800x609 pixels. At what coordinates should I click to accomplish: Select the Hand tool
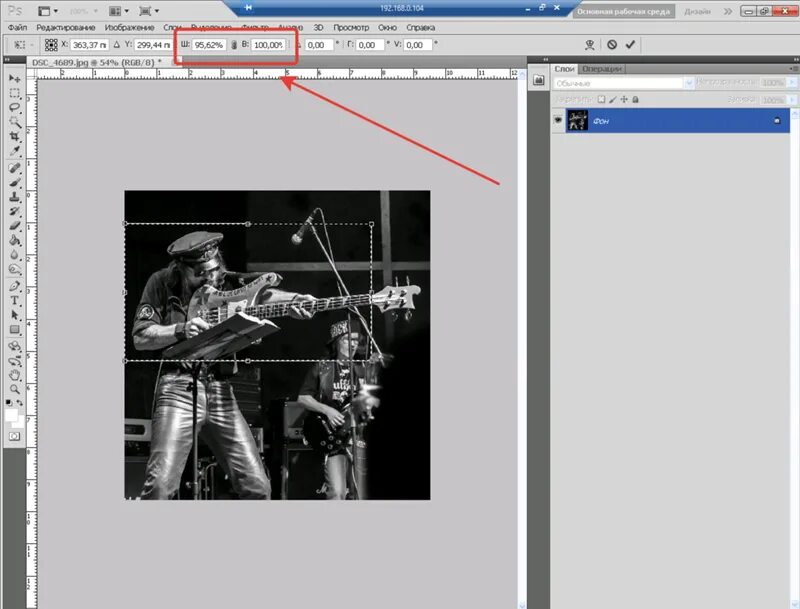[x=15, y=375]
